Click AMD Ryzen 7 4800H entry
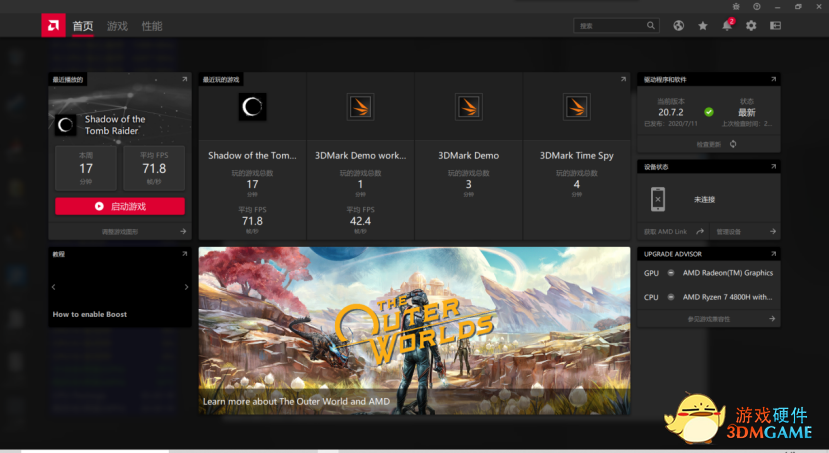This screenshot has width=829, height=453. pos(727,297)
